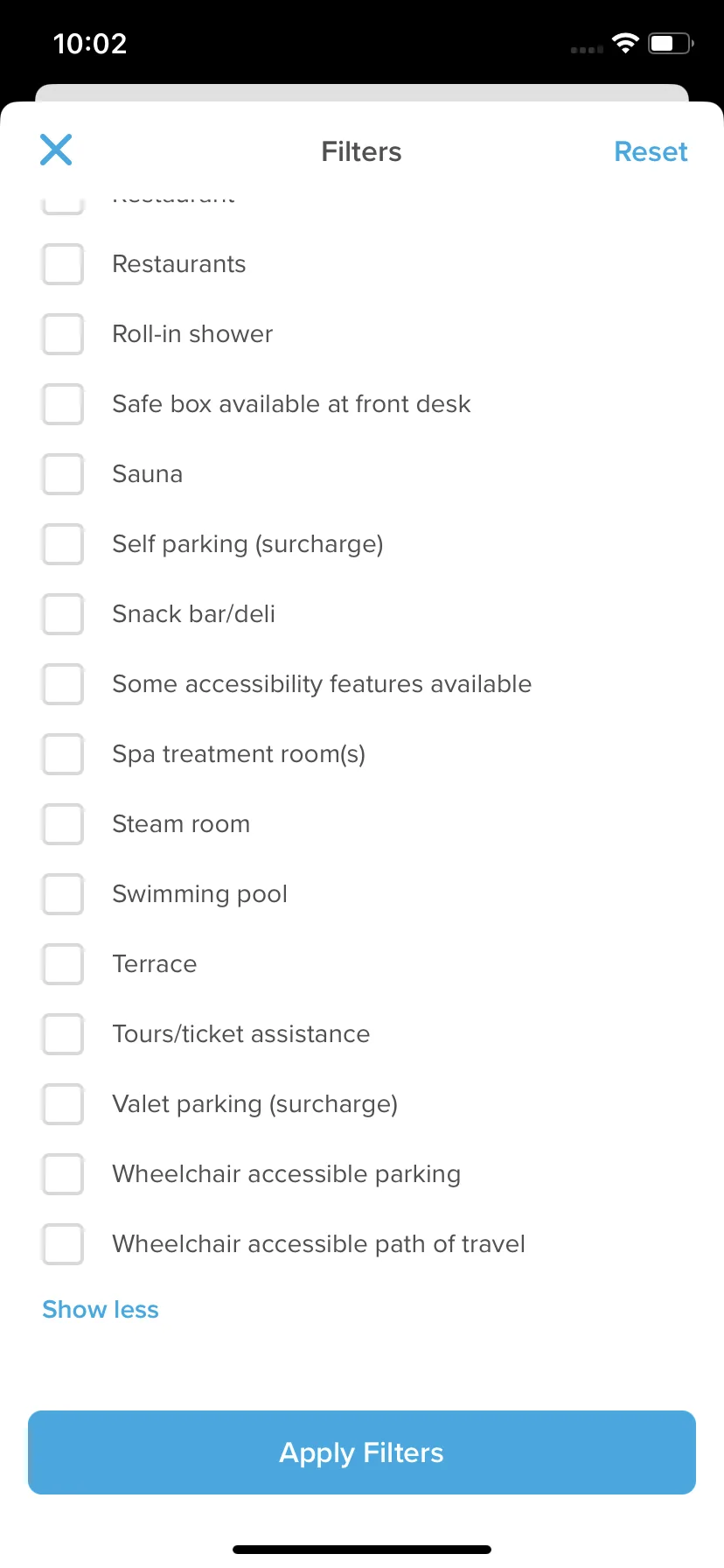The height and width of the screenshot is (1568, 724).
Task: Check Wheelchair accessible parking
Action: pos(63,1174)
